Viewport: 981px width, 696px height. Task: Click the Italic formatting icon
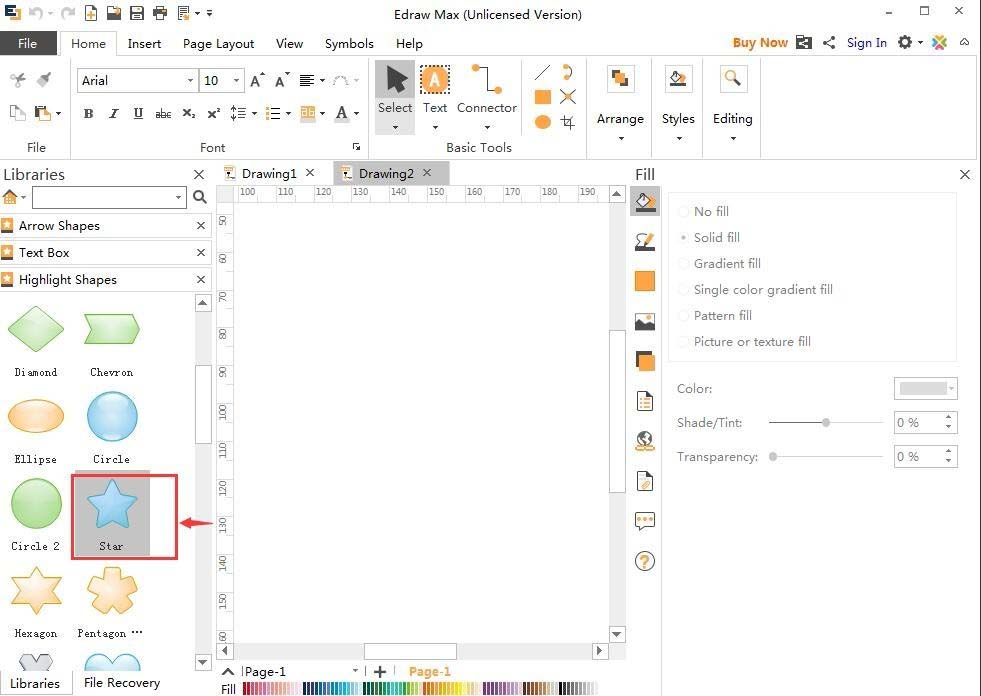click(x=113, y=114)
